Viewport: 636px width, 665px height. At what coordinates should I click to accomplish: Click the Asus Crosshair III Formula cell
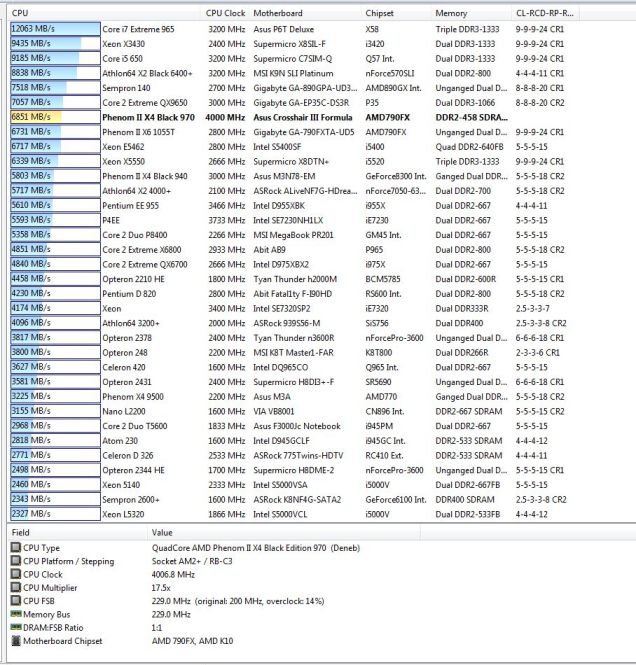pyautogui.click(x=303, y=117)
